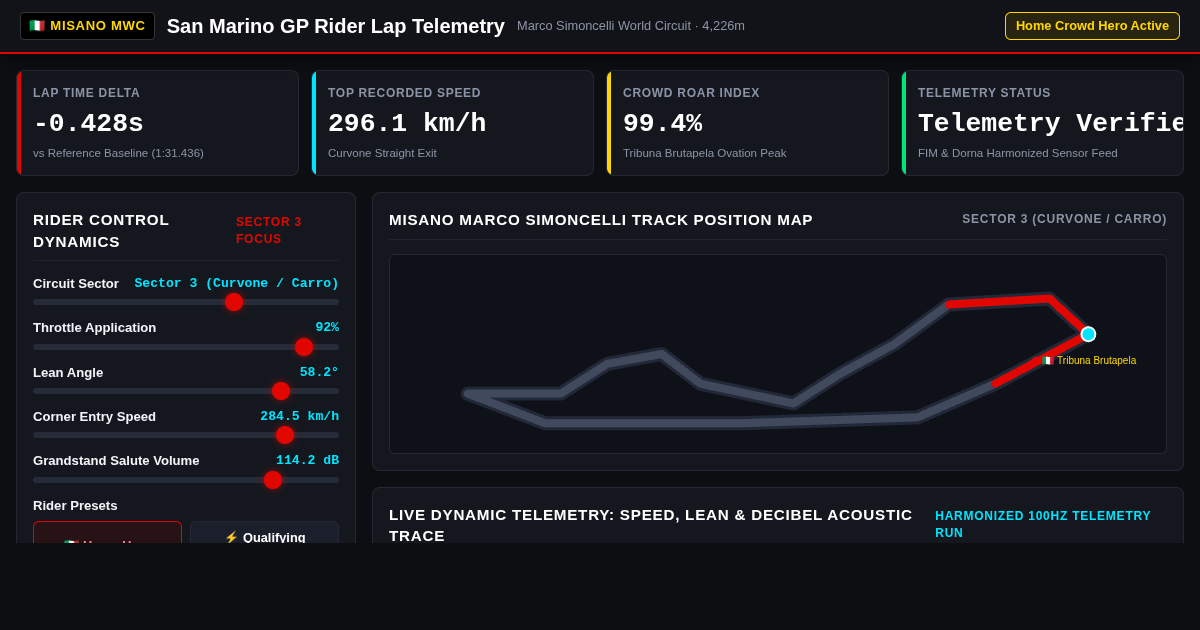Click the cyan rider position dot on track map

(1088, 334)
